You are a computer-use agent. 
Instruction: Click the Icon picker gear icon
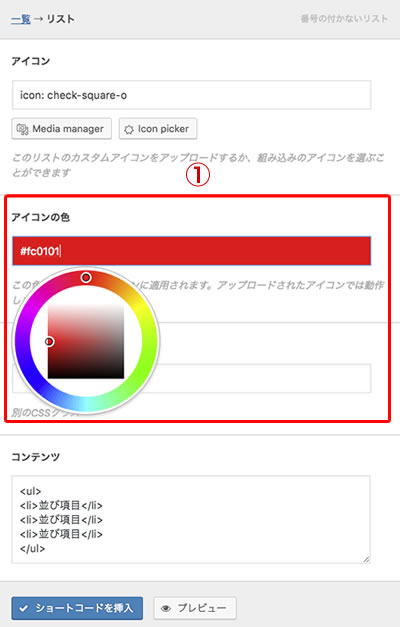click(129, 129)
